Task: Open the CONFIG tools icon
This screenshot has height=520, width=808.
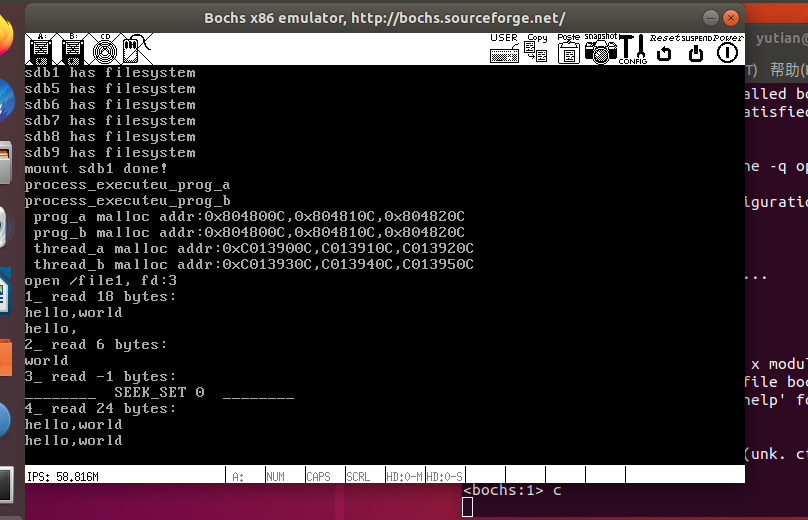Action: (632, 49)
